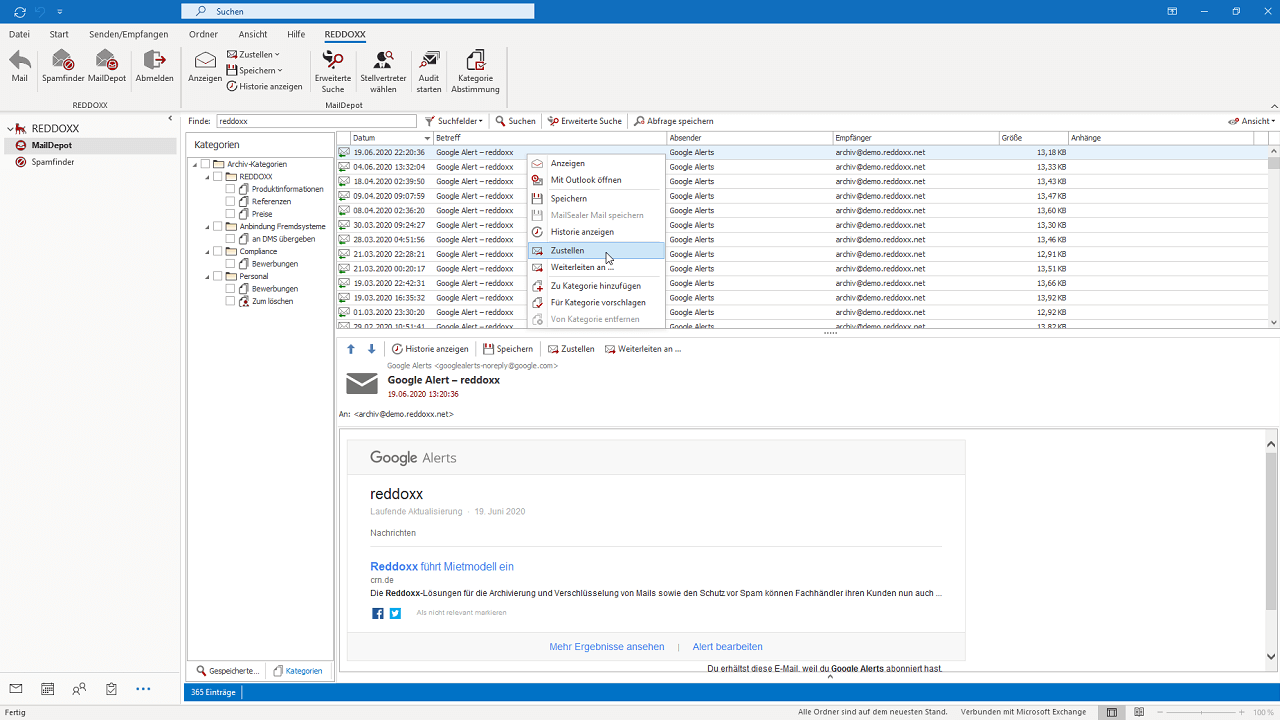
Task: Check the Anbindung Fremdsysteme checkbox
Action: coord(218,227)
